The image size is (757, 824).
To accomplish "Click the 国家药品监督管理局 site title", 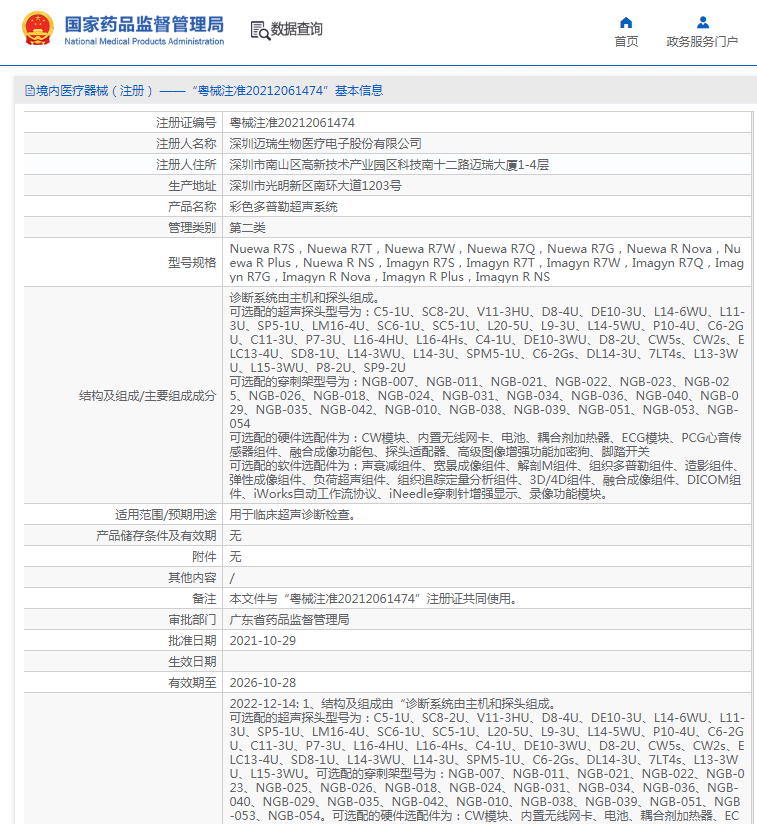I will pyautogui.click(x=144, y=24).
